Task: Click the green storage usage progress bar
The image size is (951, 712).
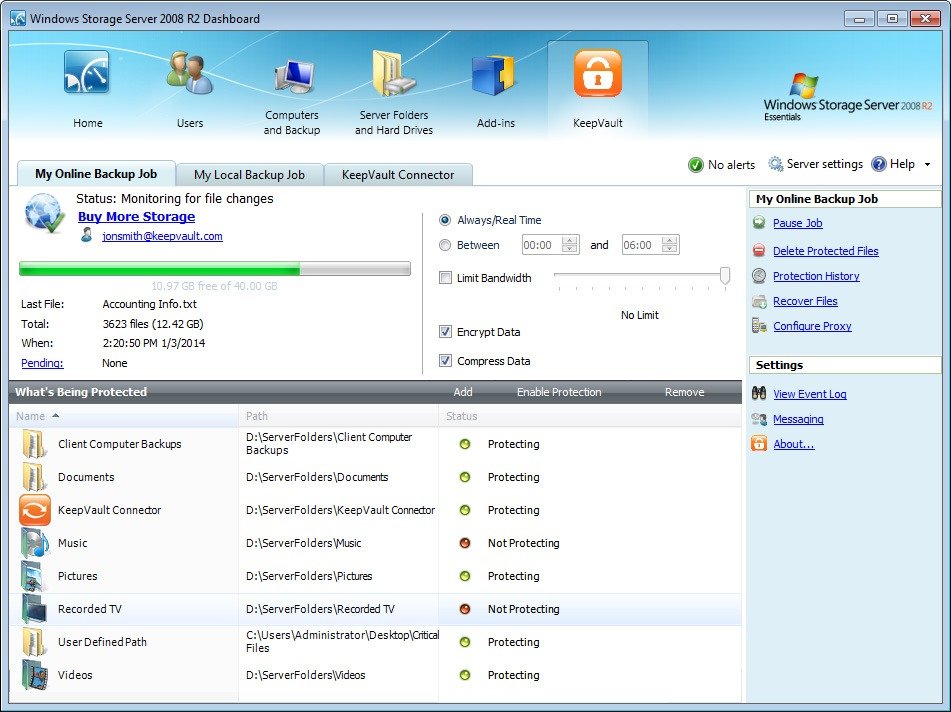Action: tap(215, 269)
